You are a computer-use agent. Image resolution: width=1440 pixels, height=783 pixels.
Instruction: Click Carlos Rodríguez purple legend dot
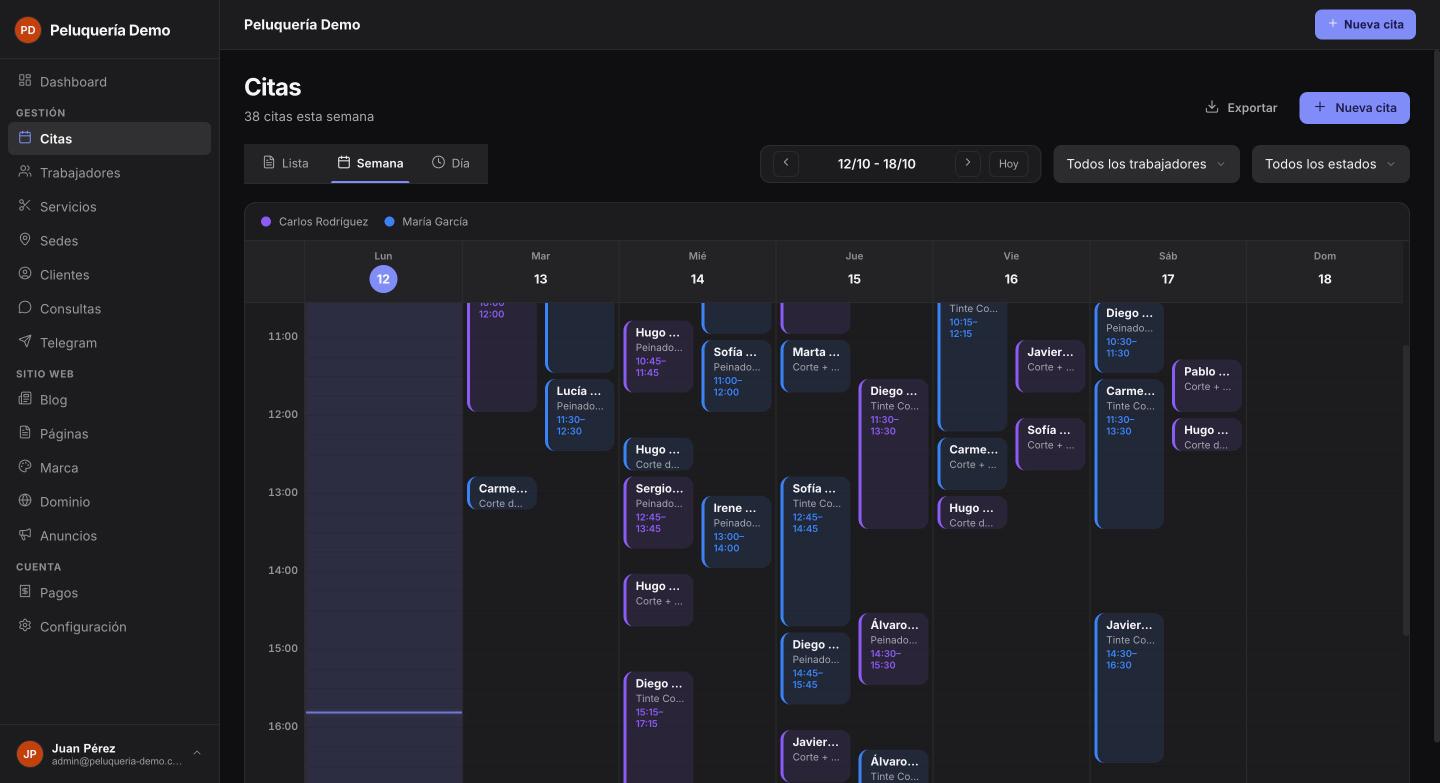tap(266, 222)
